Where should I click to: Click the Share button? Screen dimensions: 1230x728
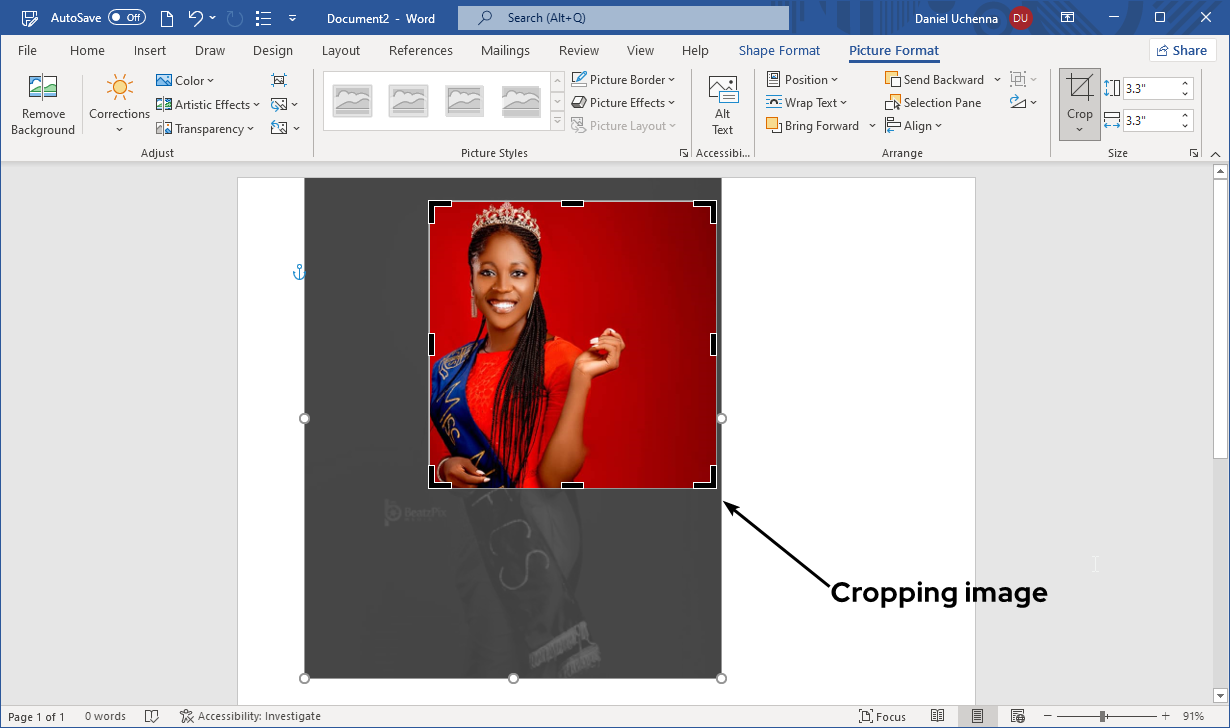pos(1181,51)
